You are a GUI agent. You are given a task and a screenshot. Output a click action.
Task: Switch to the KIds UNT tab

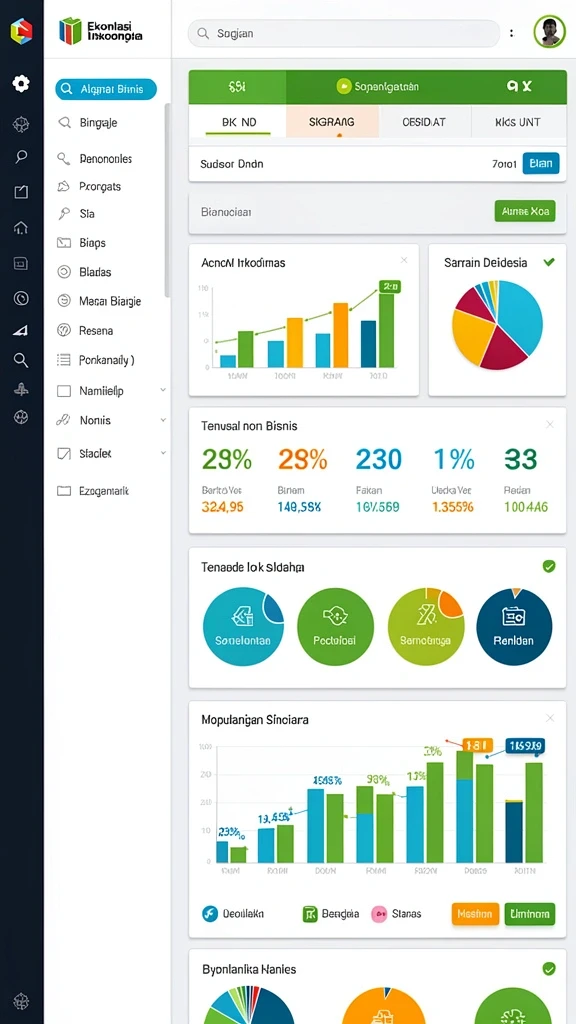[x=518, y=122]
